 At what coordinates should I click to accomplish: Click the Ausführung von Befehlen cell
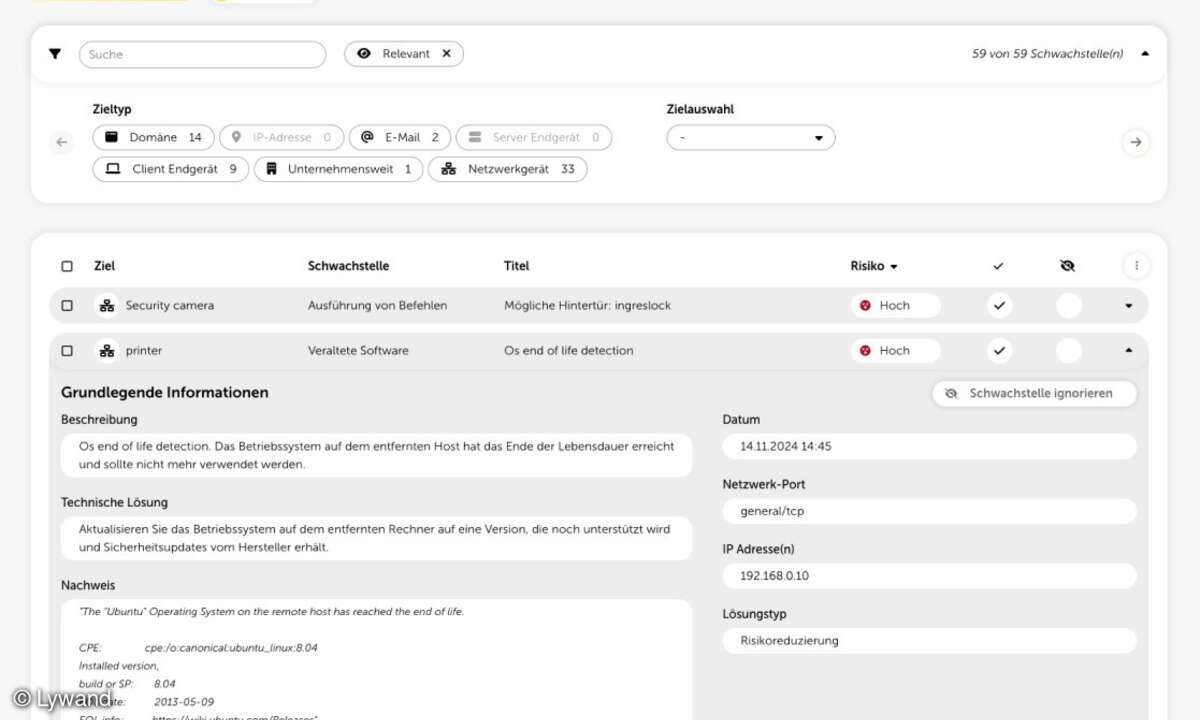pos(377,306)
